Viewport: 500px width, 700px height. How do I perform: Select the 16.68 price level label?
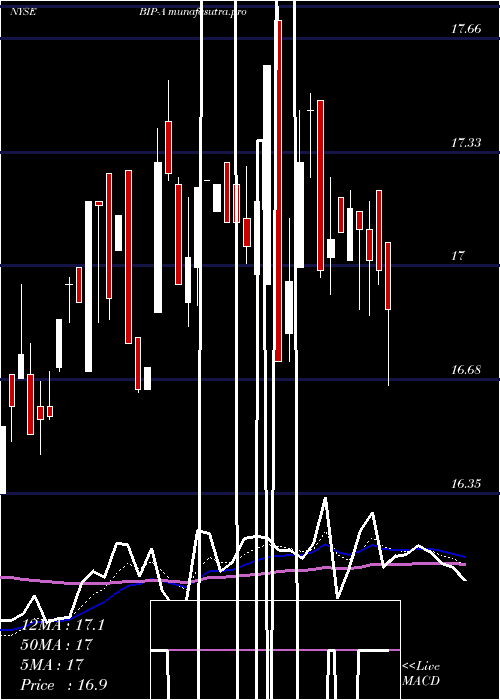[x=466, y=370]
